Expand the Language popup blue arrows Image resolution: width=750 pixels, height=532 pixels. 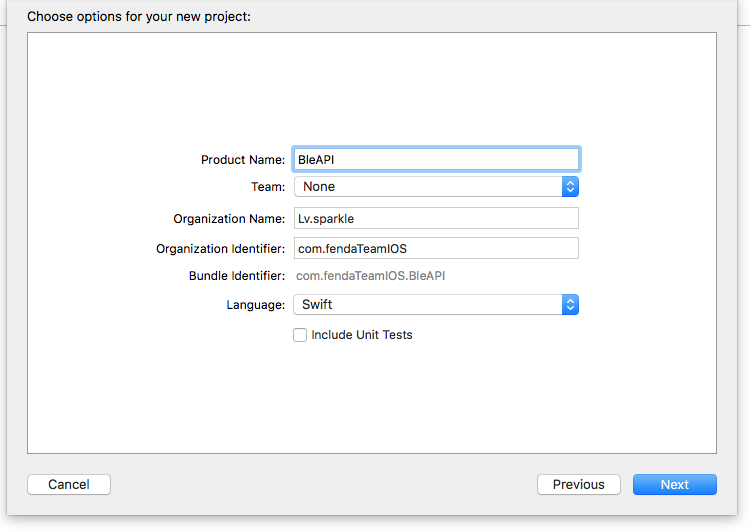tap(570, 305)
